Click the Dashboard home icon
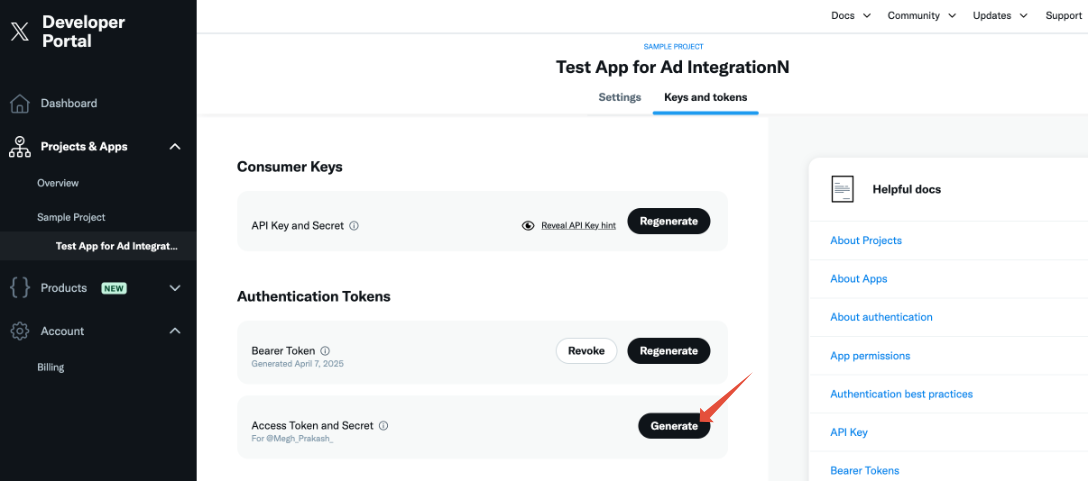 coord(20,103)
